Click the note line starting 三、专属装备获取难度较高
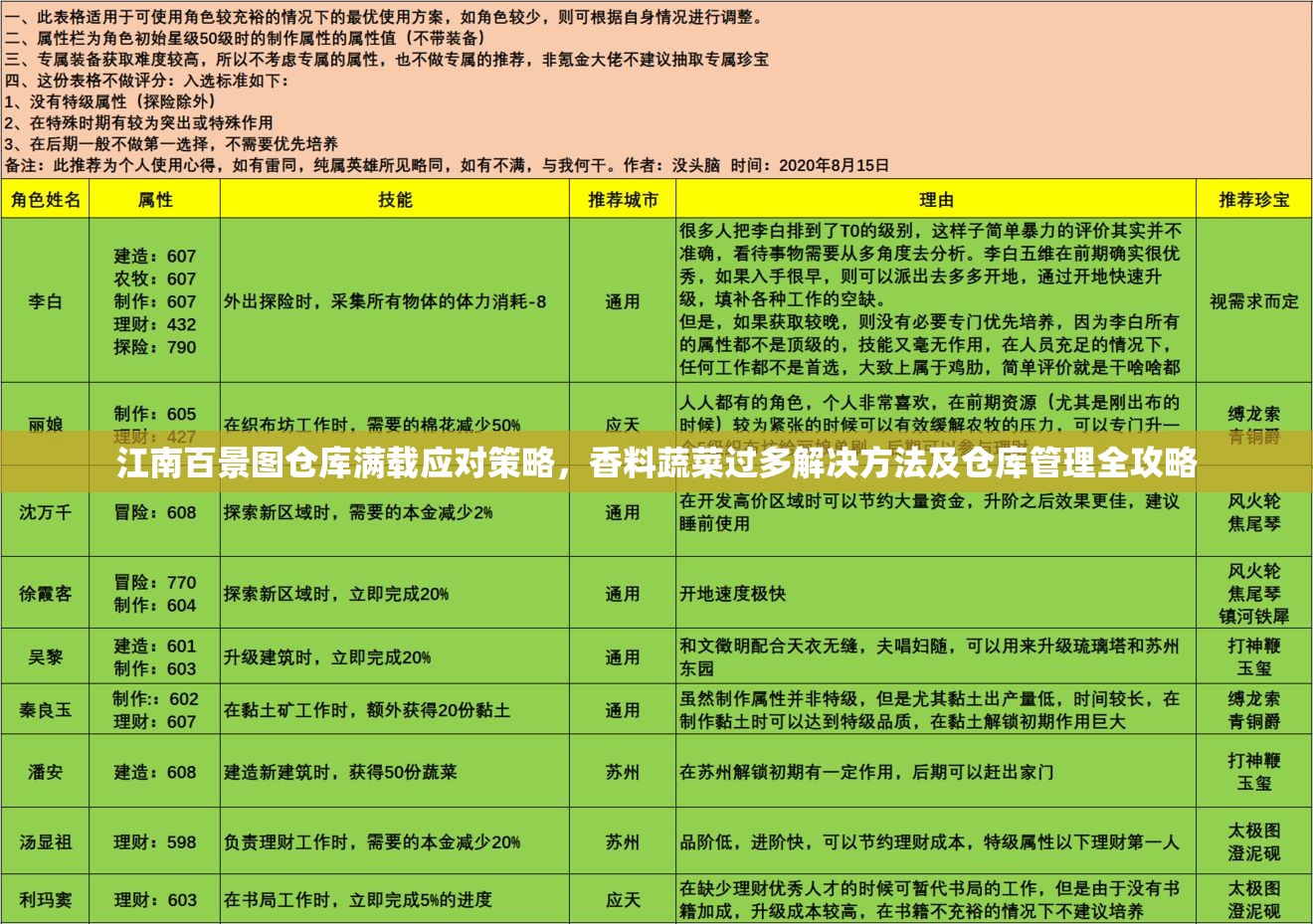1313x924 pixels. click(387, 59)
